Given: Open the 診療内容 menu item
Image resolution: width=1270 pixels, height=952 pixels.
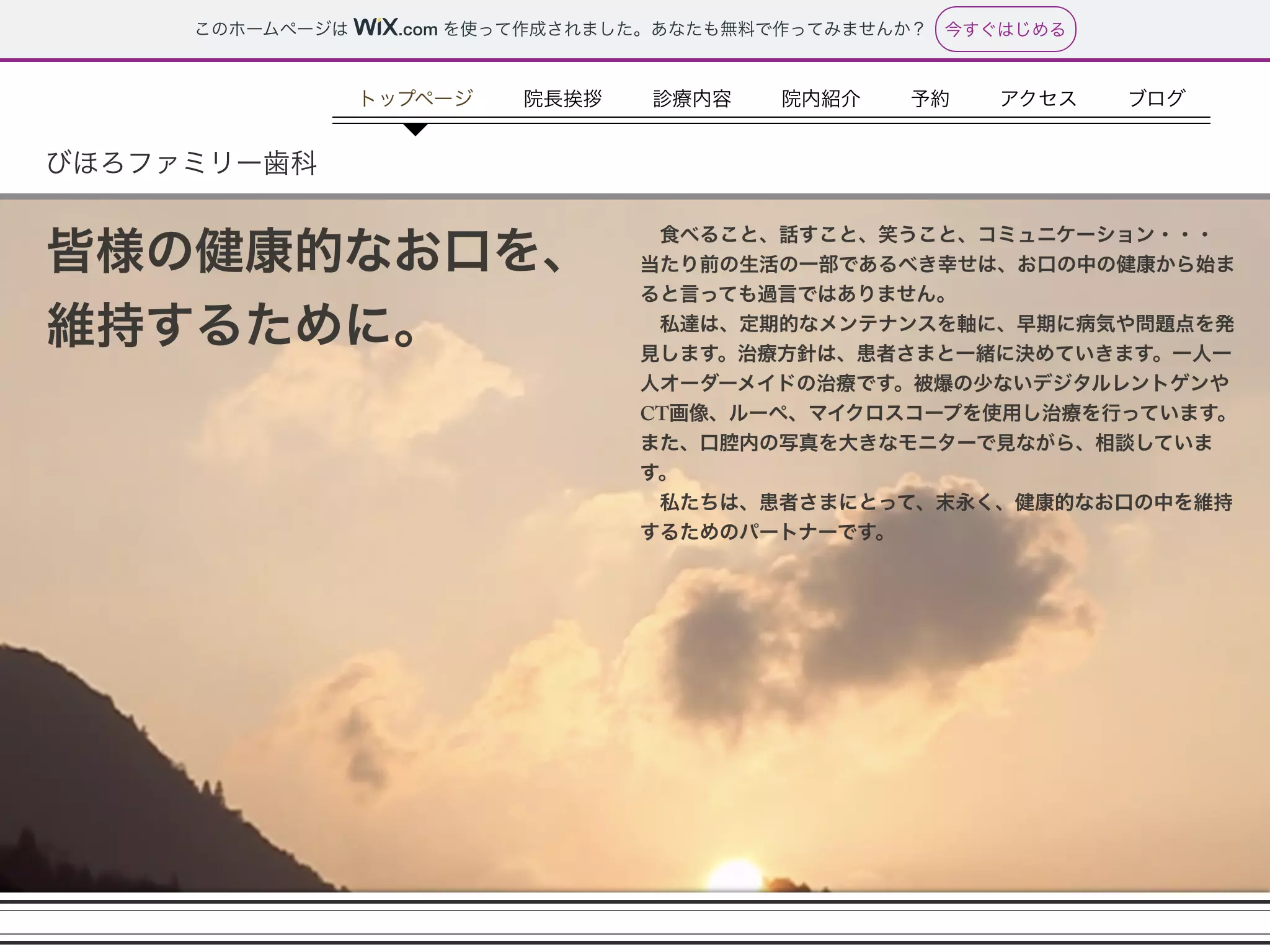Looking at the screenshot, I should pos(692,98).
